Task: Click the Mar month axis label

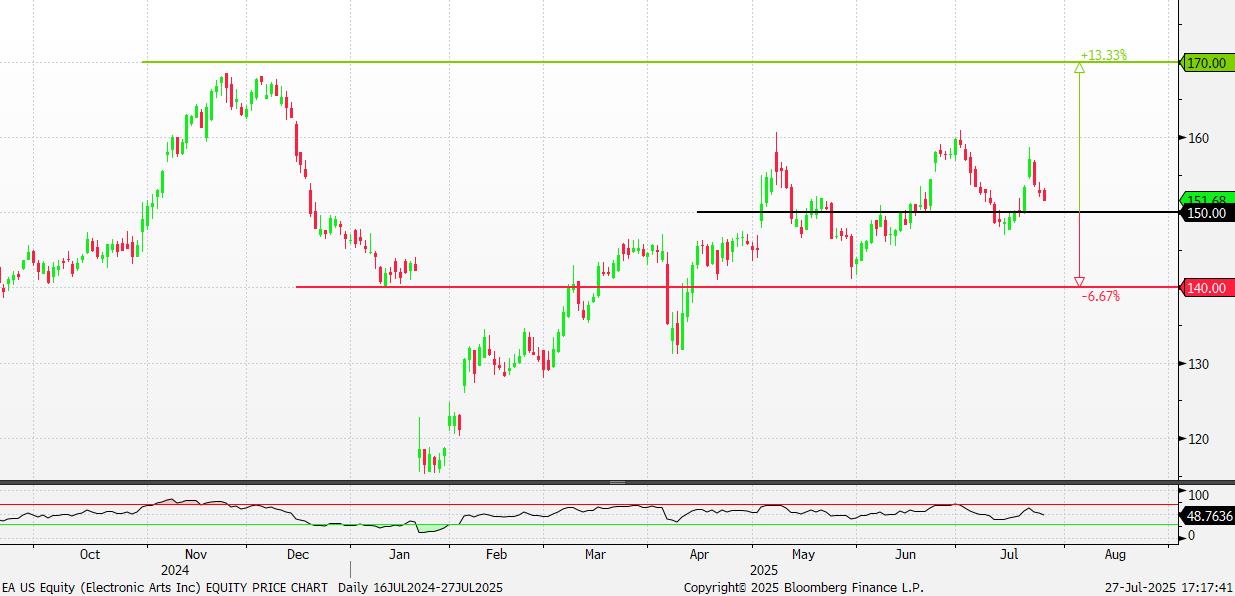Action: (595, 554)
